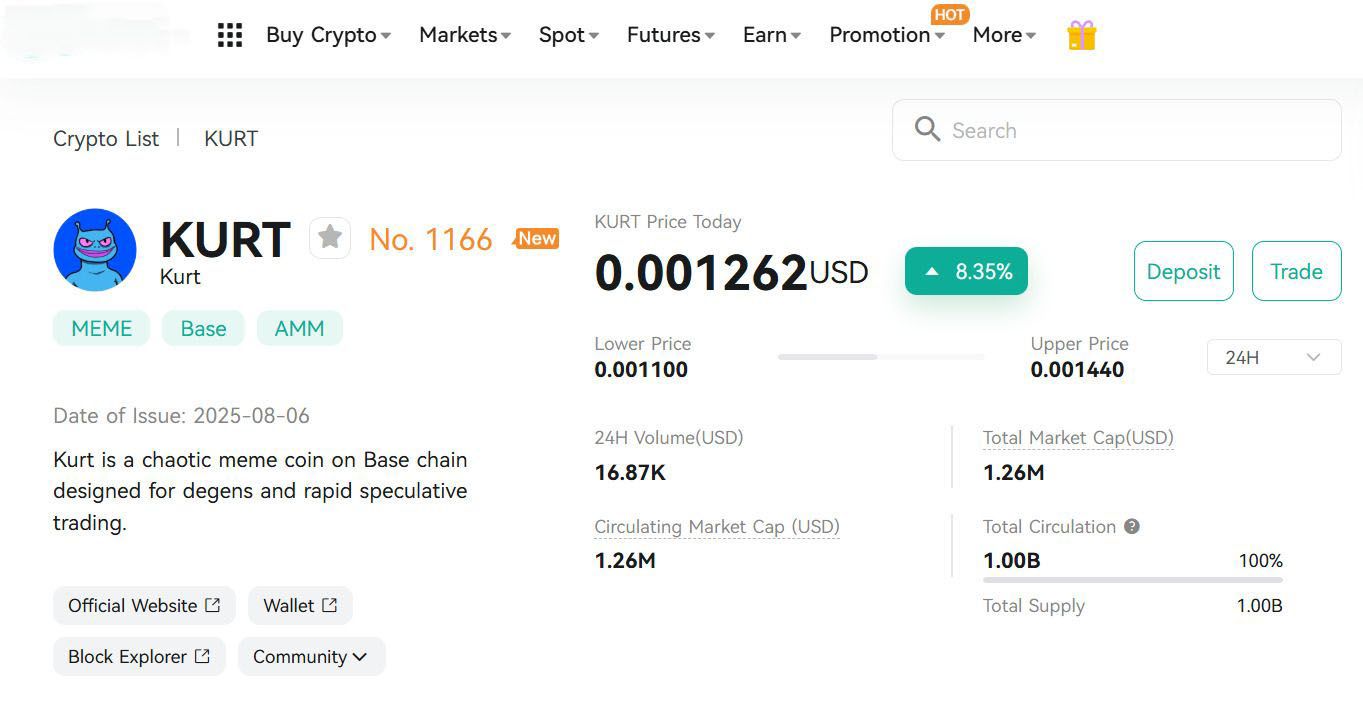Click the Total Circulation info icon
1363x715 pixels.
[1132, 526]
